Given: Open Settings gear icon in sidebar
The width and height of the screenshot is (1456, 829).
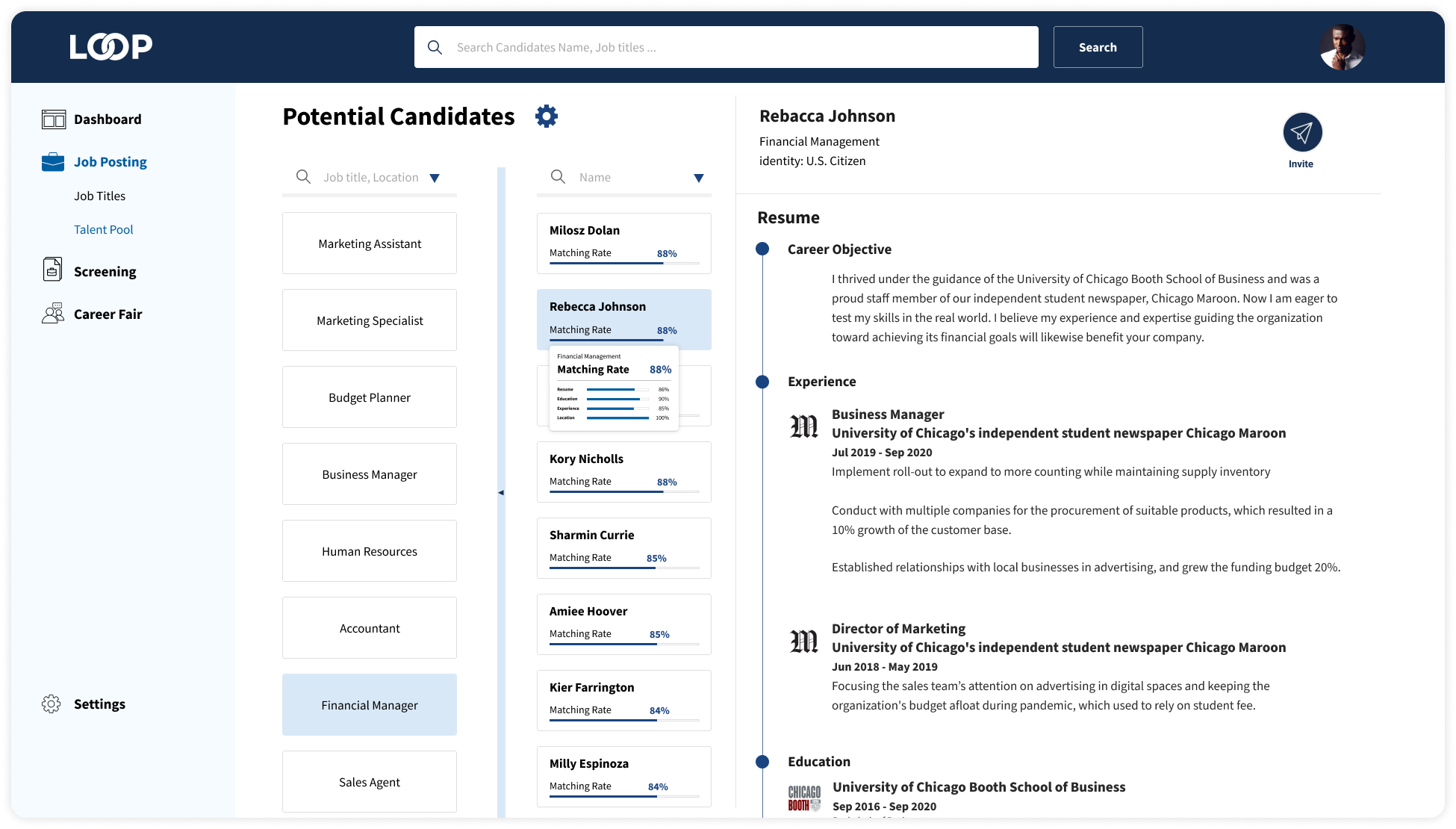Looking at the screenshot, I should coord(52,704).
